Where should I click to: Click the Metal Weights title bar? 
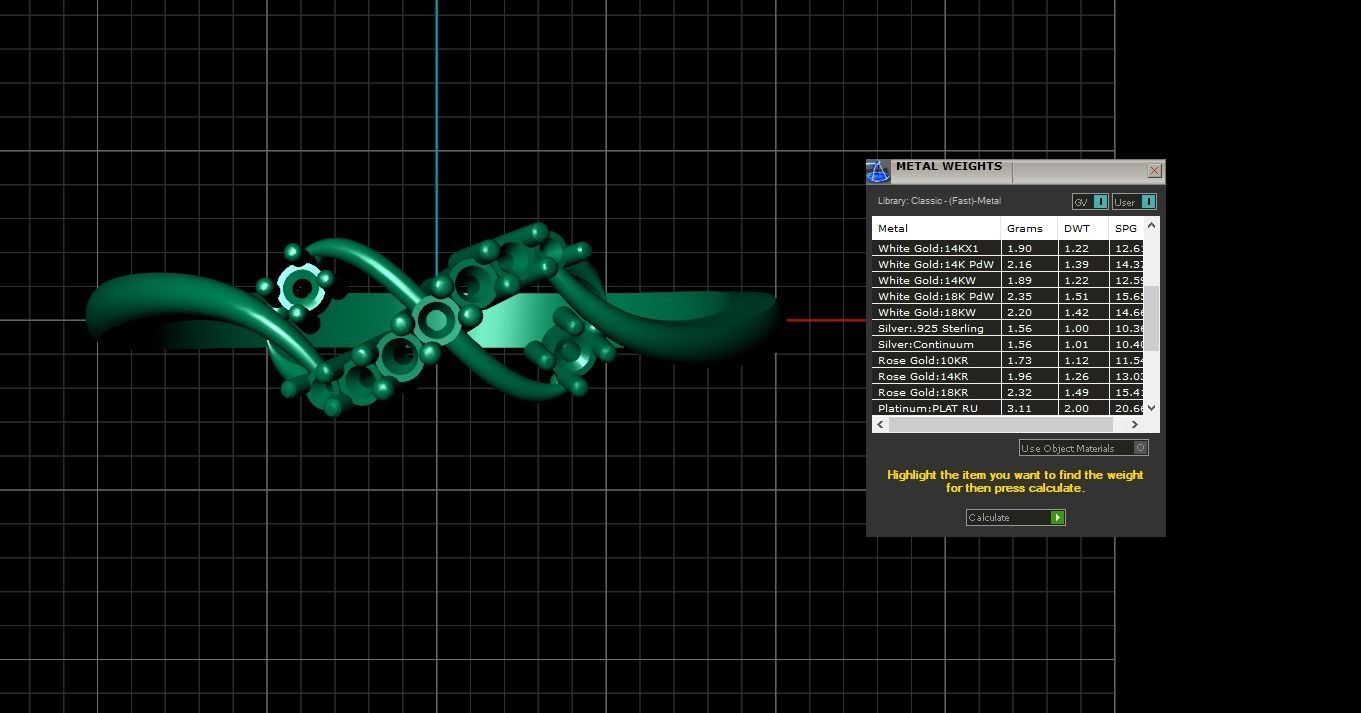click(x=1018, y=171)
